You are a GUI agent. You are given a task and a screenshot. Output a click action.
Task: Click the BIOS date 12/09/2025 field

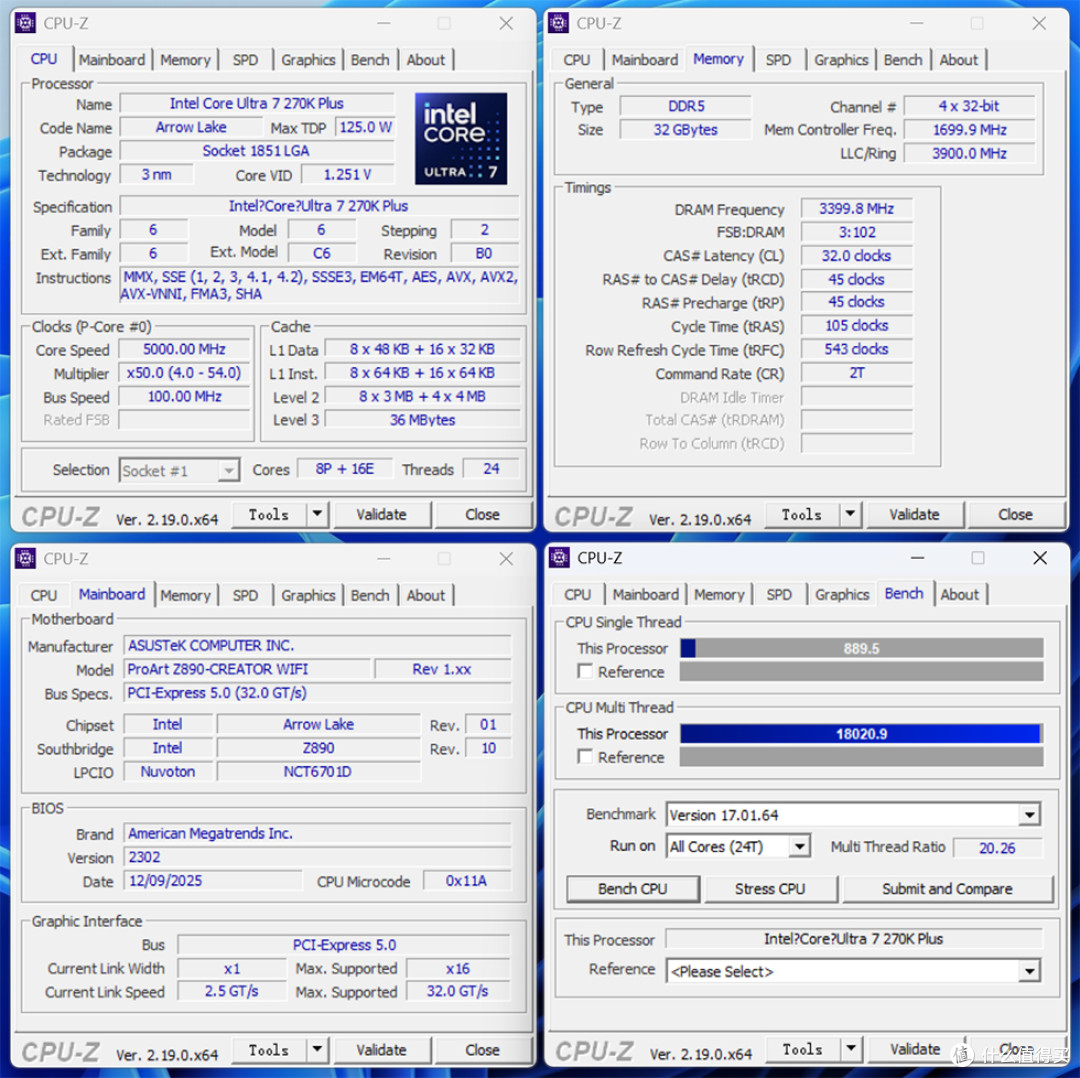213,880
